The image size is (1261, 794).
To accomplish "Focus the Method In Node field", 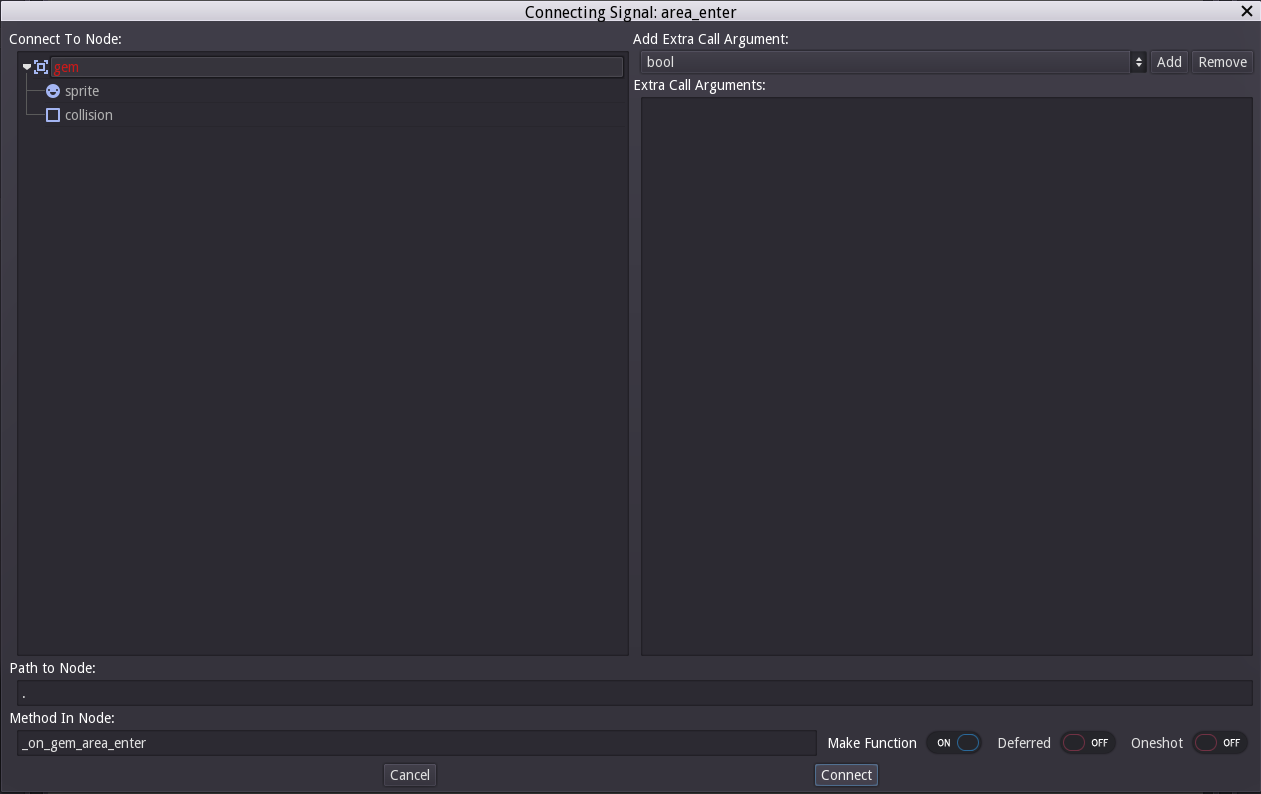I will point(416,743).
